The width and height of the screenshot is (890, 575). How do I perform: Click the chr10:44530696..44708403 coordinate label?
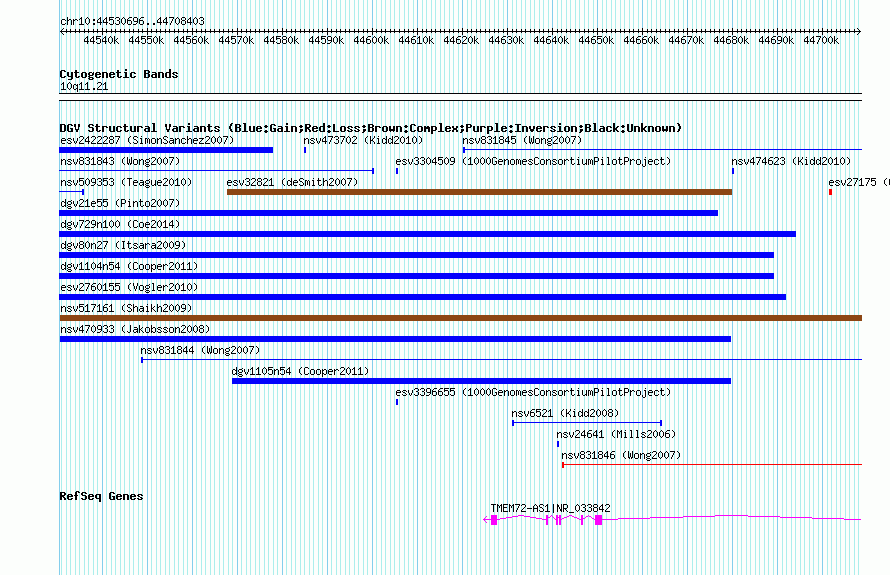click(132, 21)
